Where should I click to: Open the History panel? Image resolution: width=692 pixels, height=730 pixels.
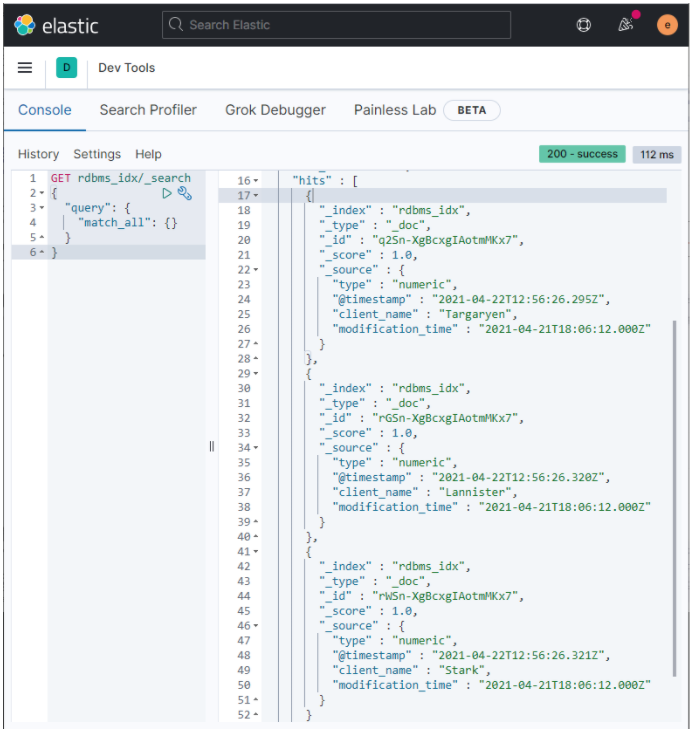[38, 154]
